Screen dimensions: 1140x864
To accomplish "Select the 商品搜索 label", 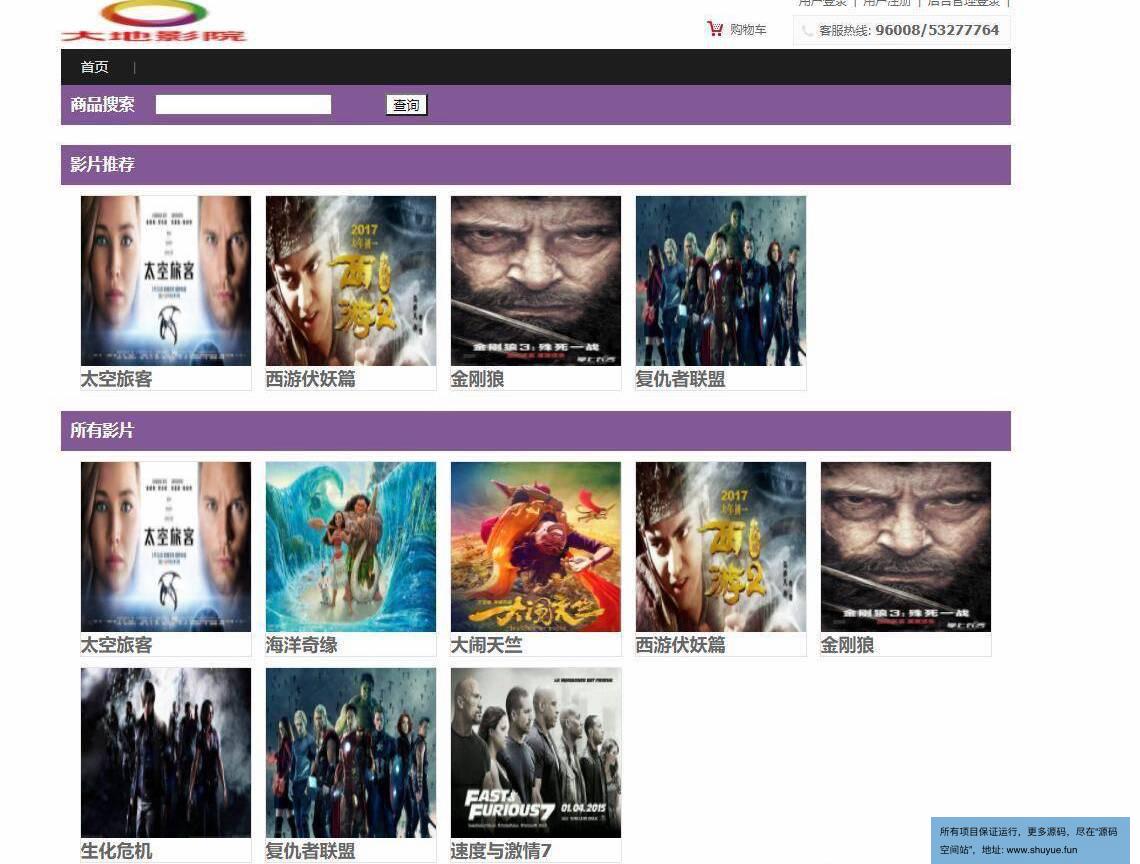I will click(x=103, y=105).
